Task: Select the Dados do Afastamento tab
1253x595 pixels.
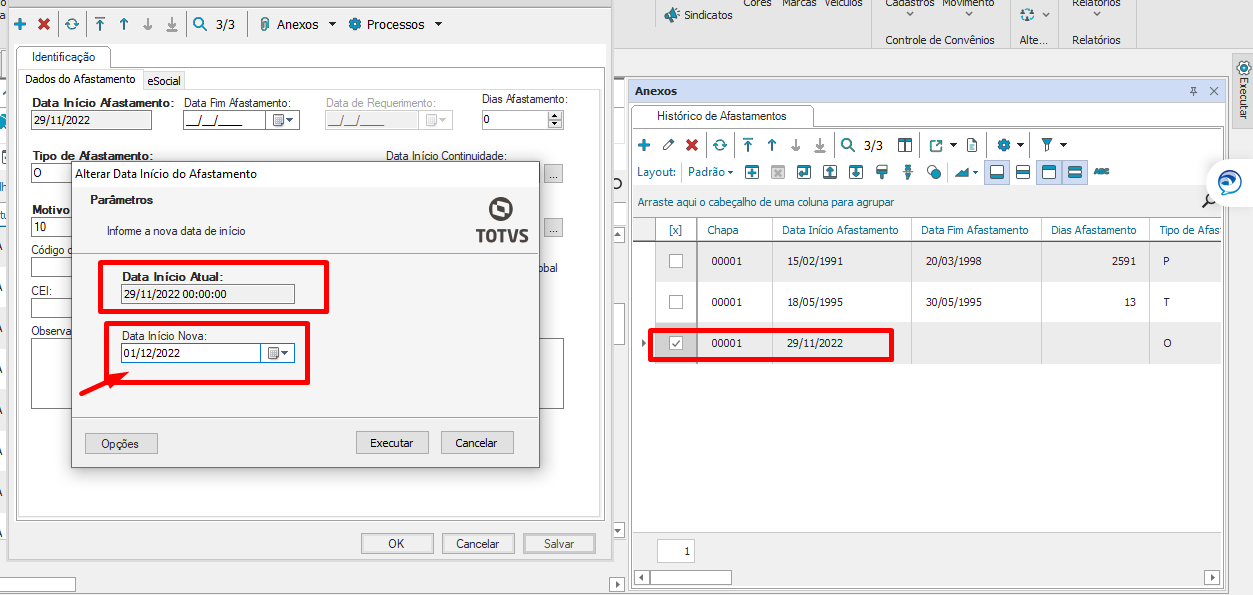Action: (80, 79)
